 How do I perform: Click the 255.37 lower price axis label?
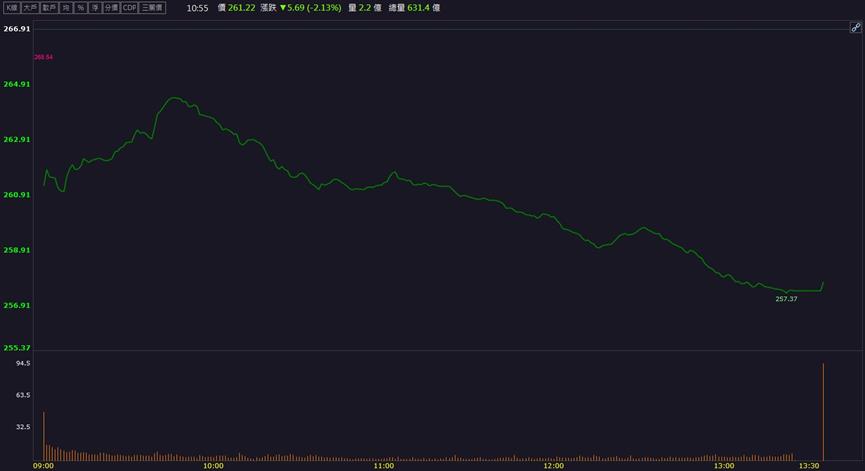point(17,347)
